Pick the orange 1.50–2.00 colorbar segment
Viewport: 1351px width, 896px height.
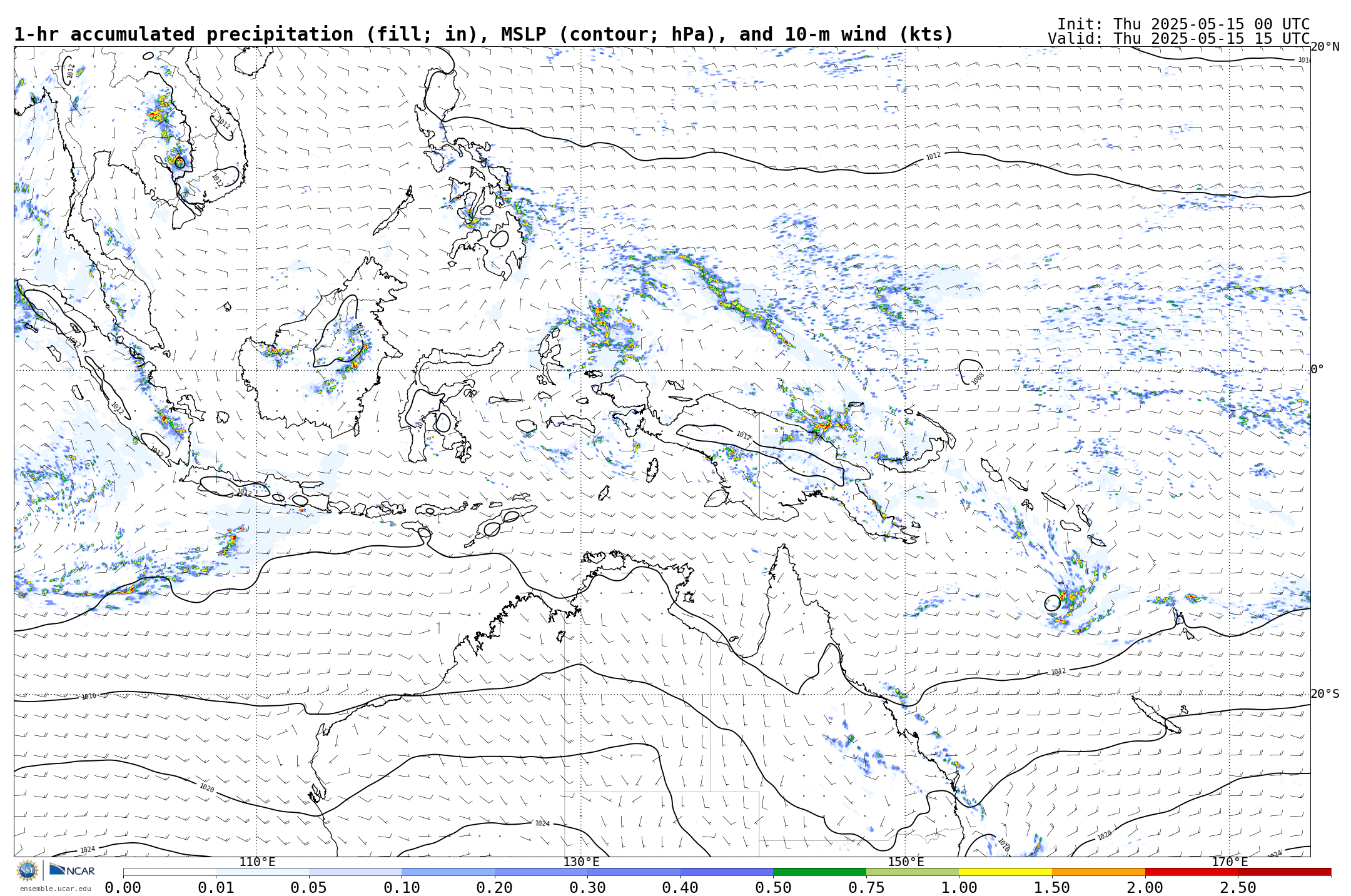click(x=1098, y=872)
